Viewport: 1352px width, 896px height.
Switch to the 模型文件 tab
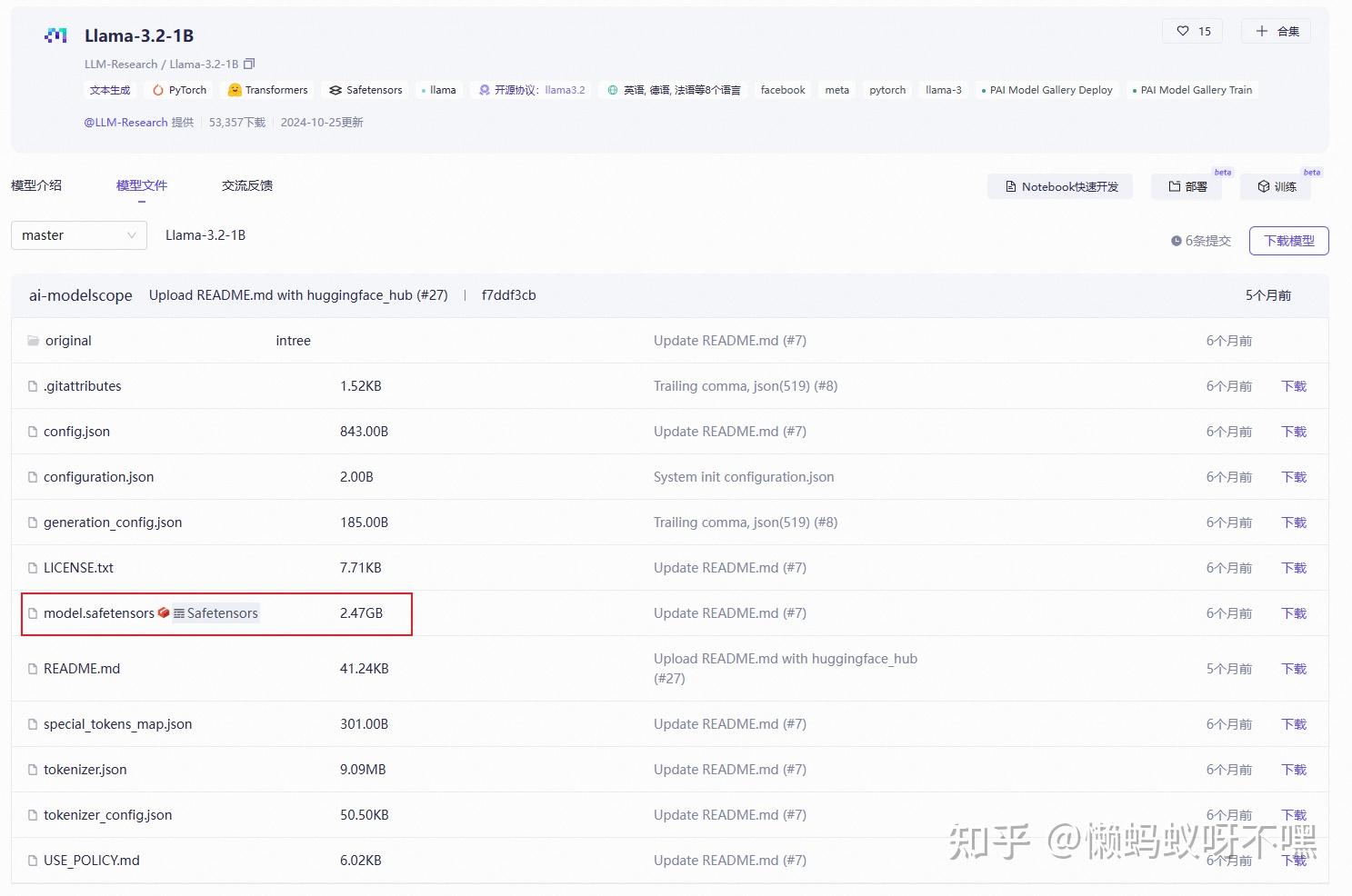pos(142,185)
